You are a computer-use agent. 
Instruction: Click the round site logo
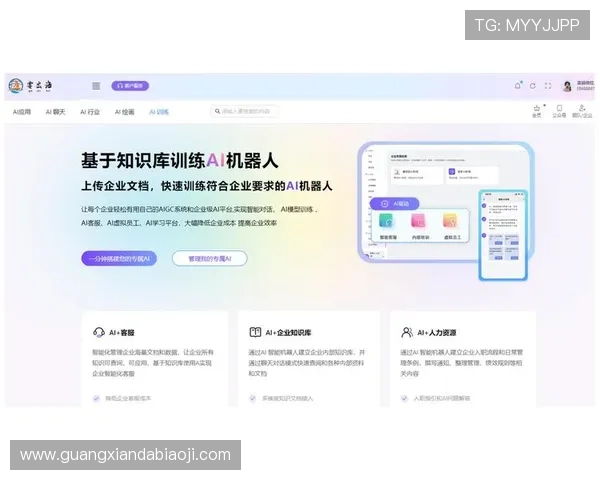pos(16,86)
